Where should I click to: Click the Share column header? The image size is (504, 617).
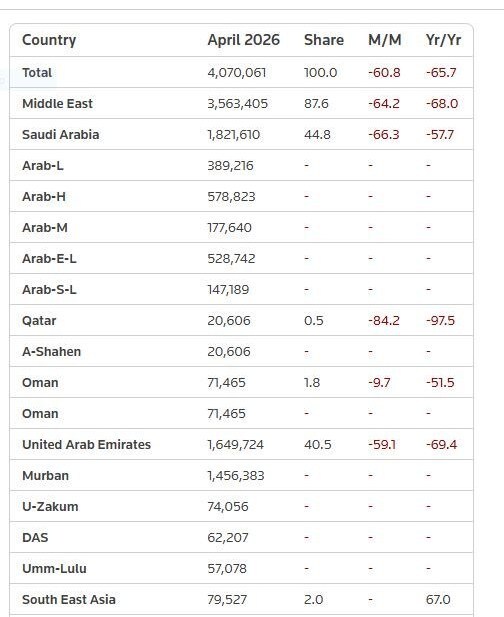324,40
